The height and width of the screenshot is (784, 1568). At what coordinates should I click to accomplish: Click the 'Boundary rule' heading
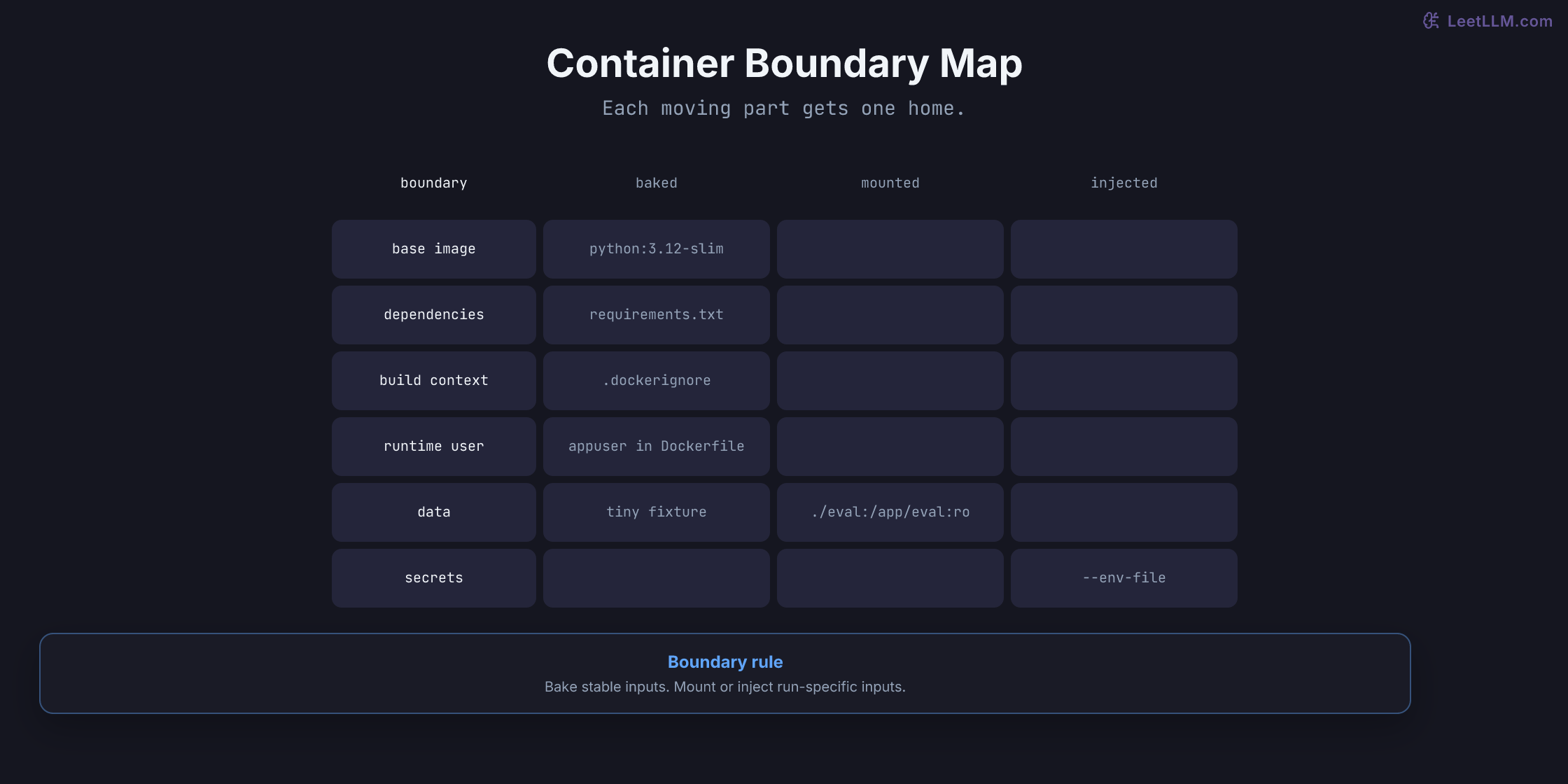pos(725,662)
